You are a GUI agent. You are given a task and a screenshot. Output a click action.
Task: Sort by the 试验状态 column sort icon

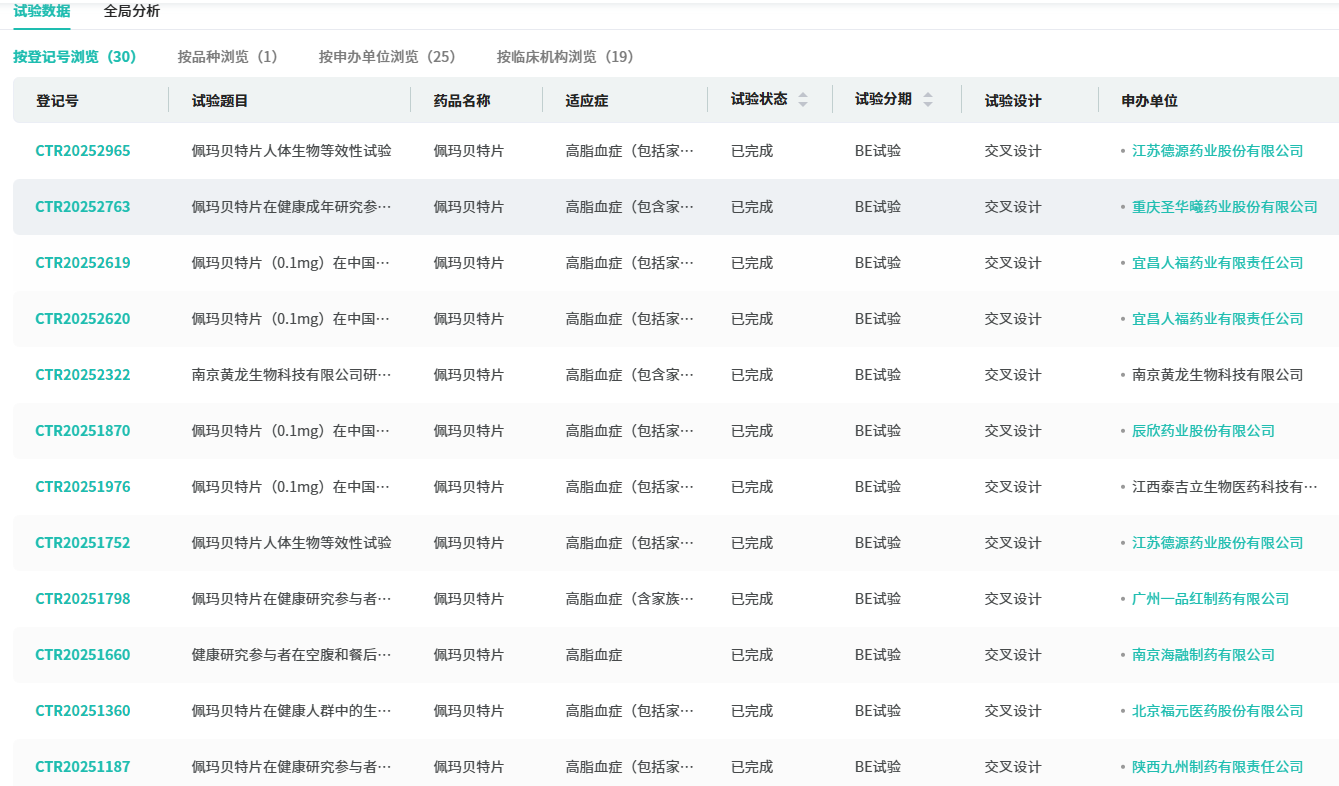click(803, 100)
